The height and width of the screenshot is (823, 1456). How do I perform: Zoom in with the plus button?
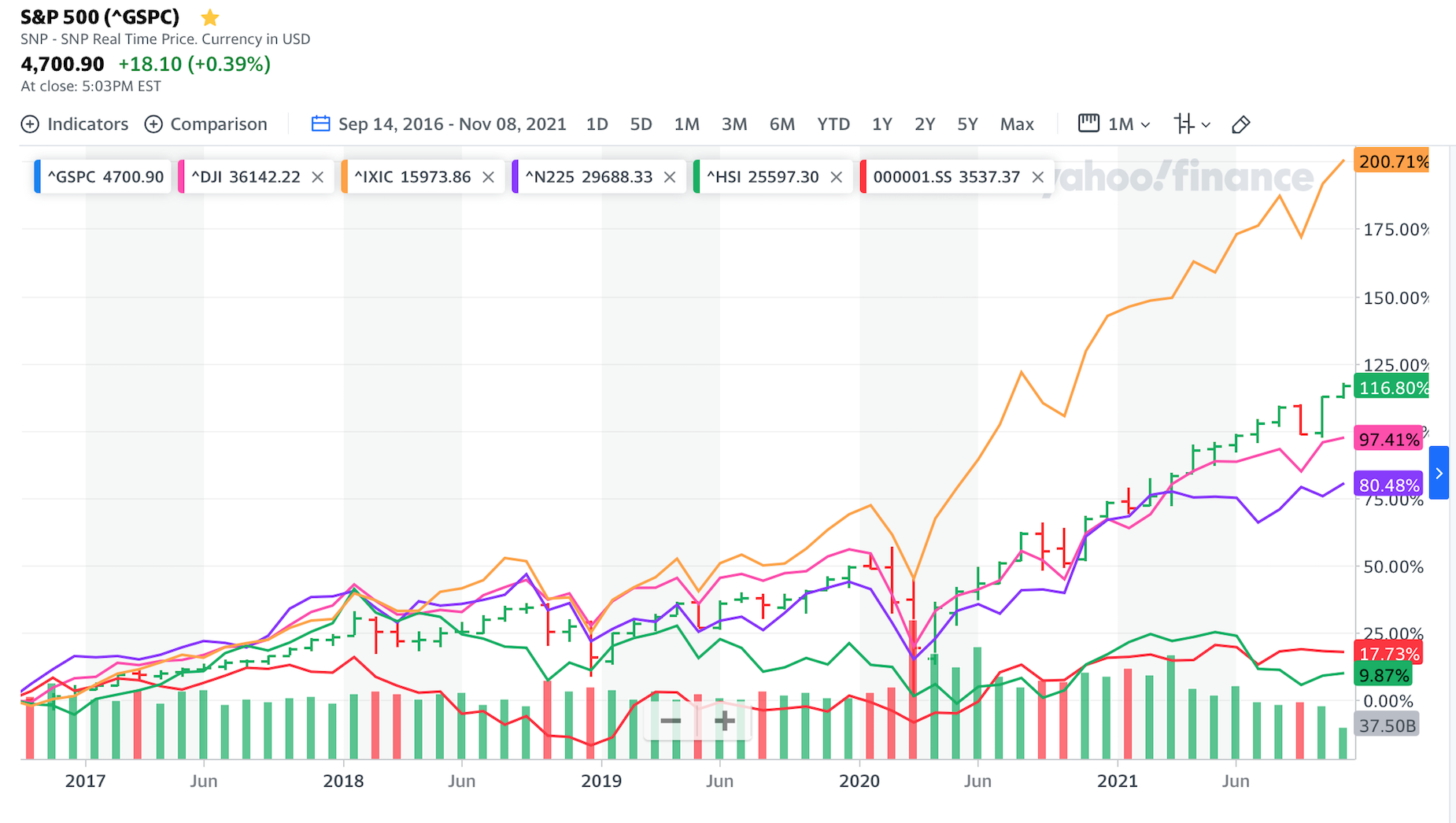(x=724, y=721)
